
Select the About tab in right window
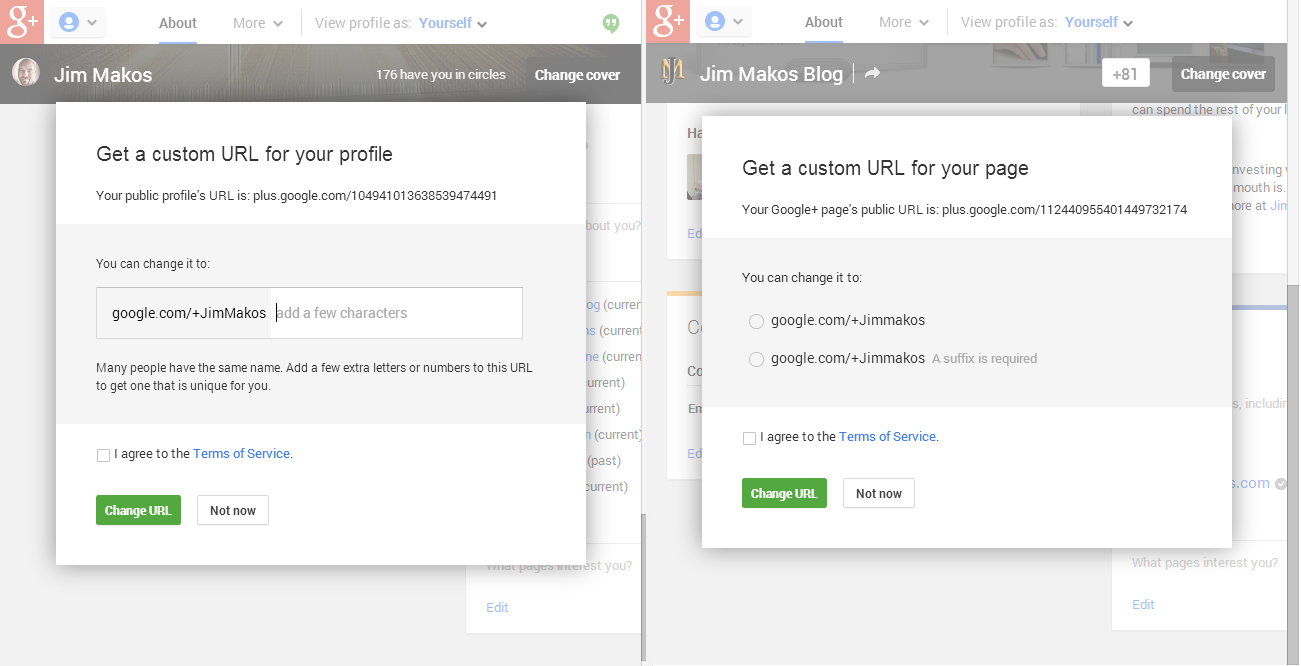[824, 23]
